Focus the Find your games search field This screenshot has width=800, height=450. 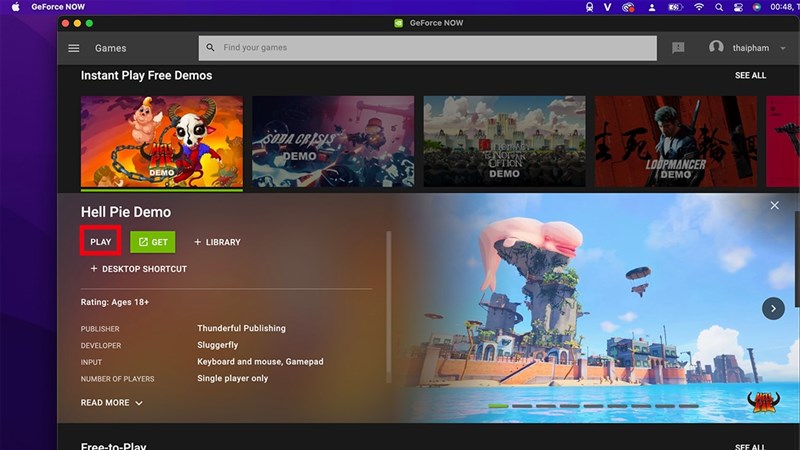point(428,48)
